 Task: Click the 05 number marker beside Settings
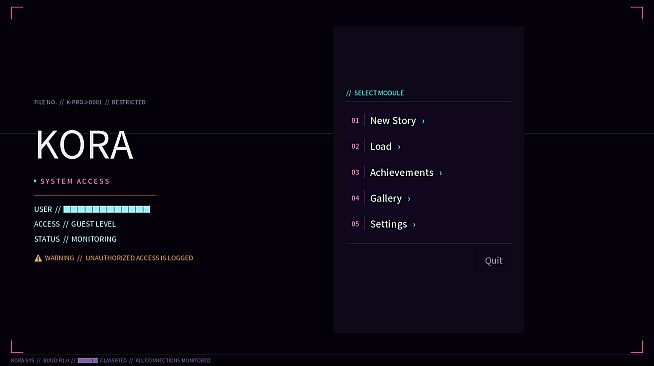pos(355,224)
